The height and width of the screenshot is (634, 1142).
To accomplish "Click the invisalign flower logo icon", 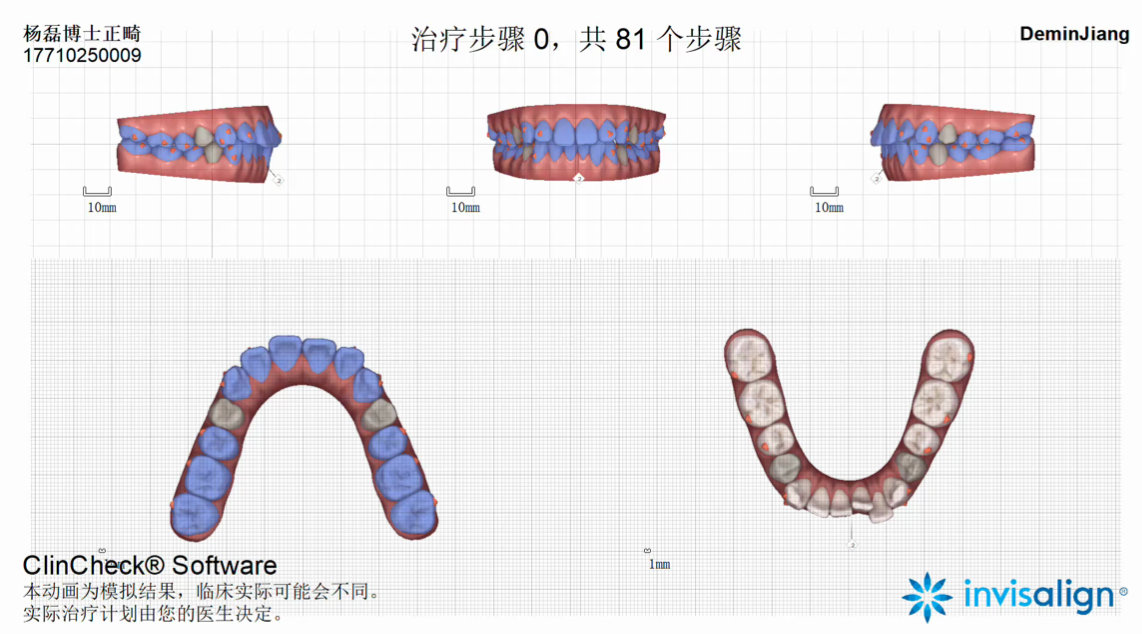I will click(x=931, y=596).
